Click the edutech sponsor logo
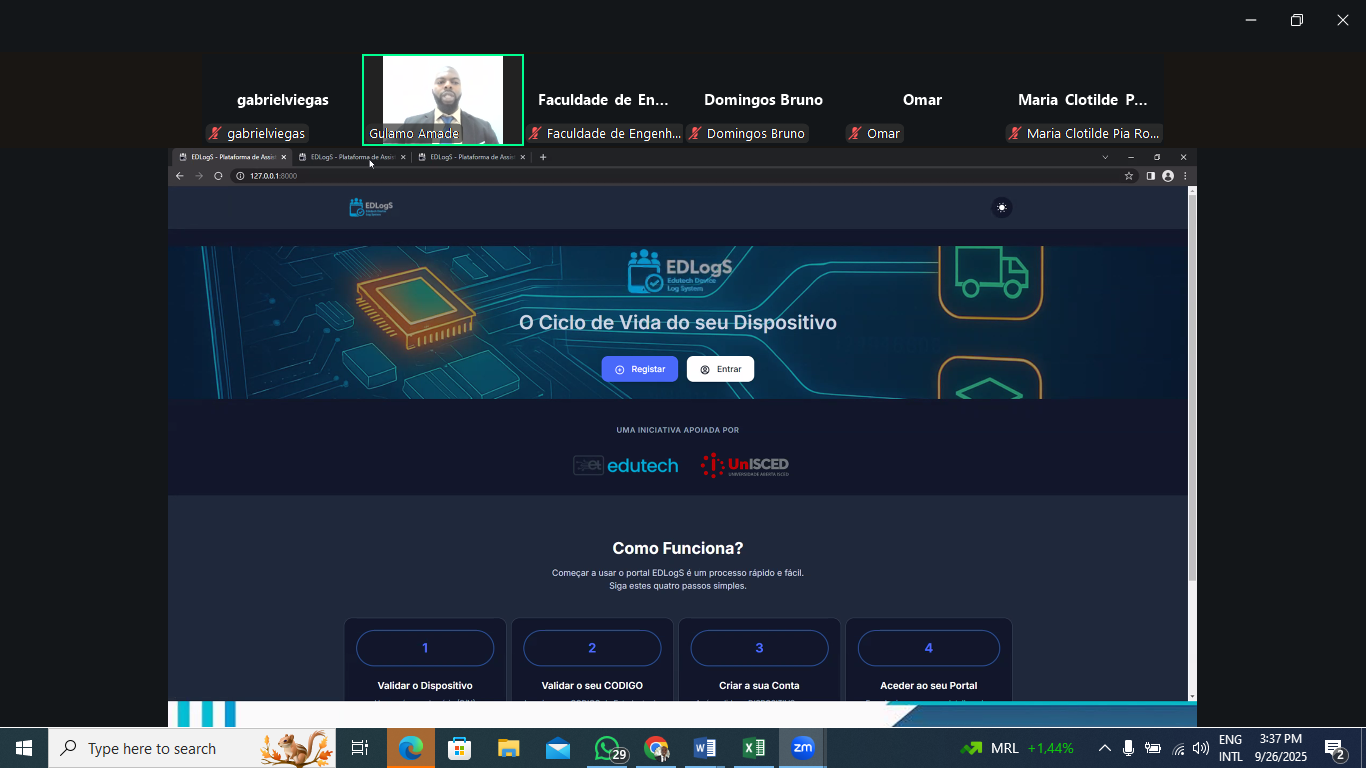 point(626,465)
